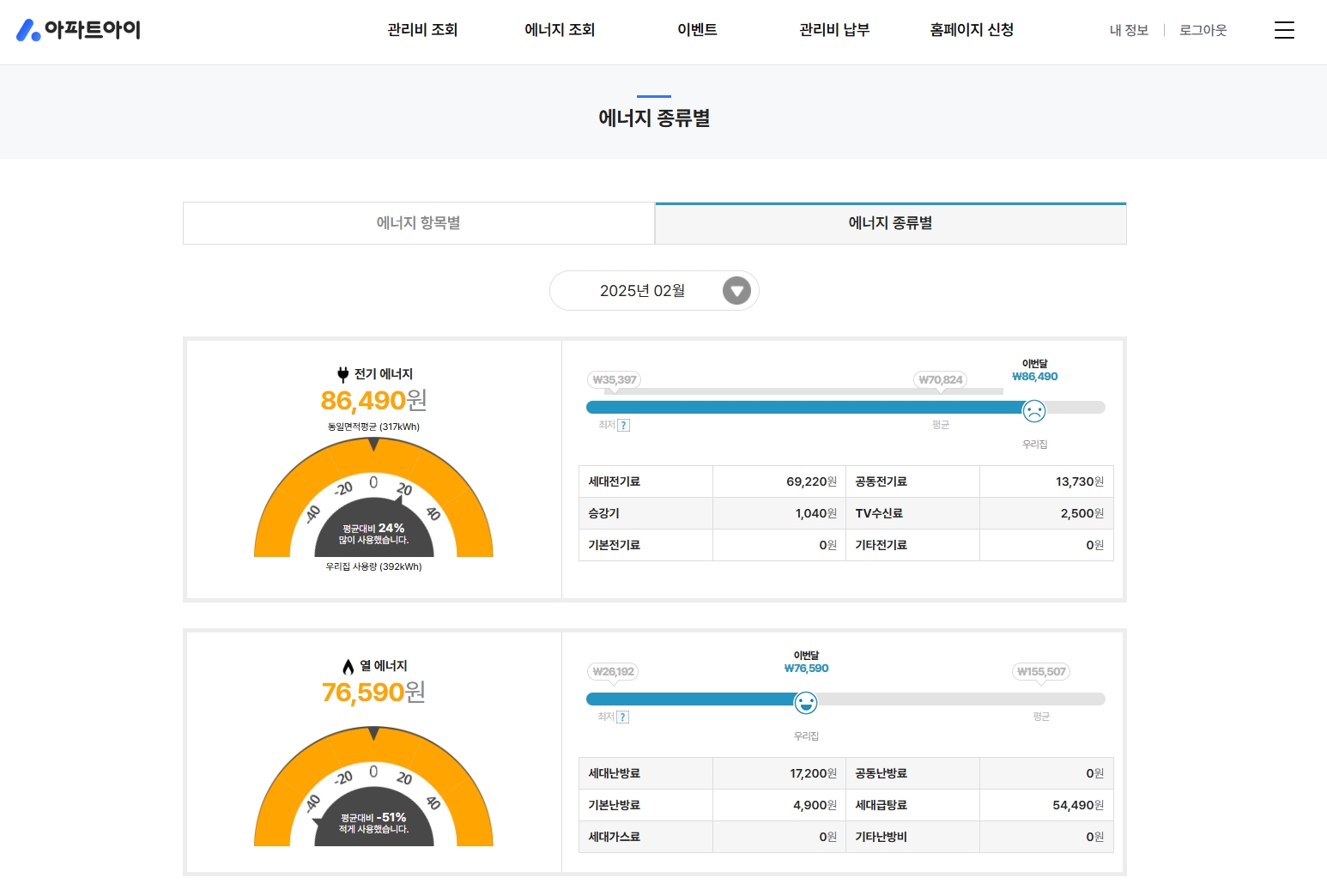Click the 2,500원 cell
The image size is (1327, 896).
click(x=1046, y=513)
